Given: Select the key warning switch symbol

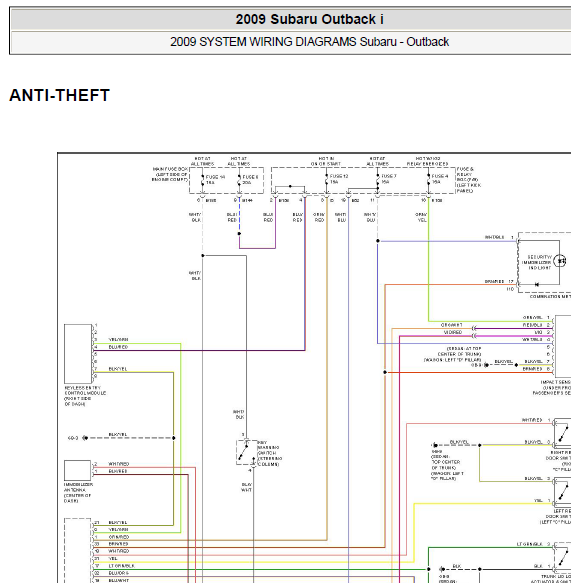Looking at the screenshot, I should (x=246, y=452).
